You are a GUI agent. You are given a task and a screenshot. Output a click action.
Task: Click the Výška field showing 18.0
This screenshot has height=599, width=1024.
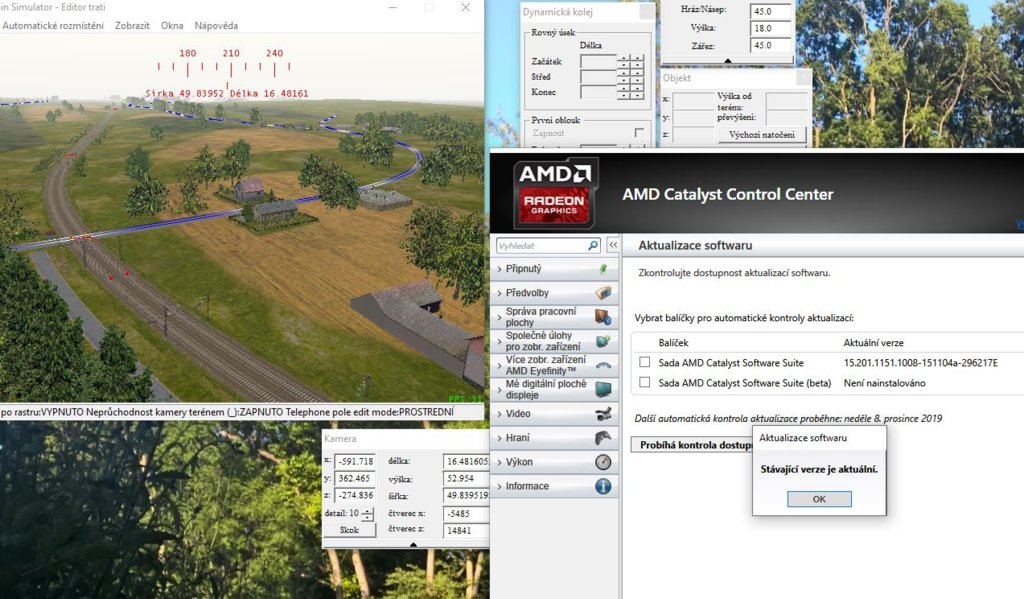click(771, 28)
